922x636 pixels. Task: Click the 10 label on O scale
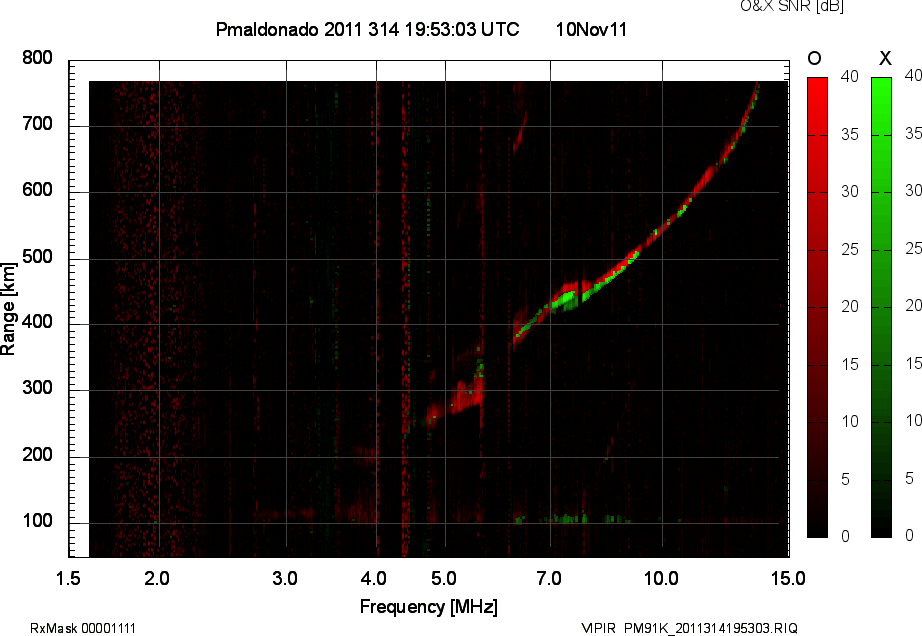point(850,422)
